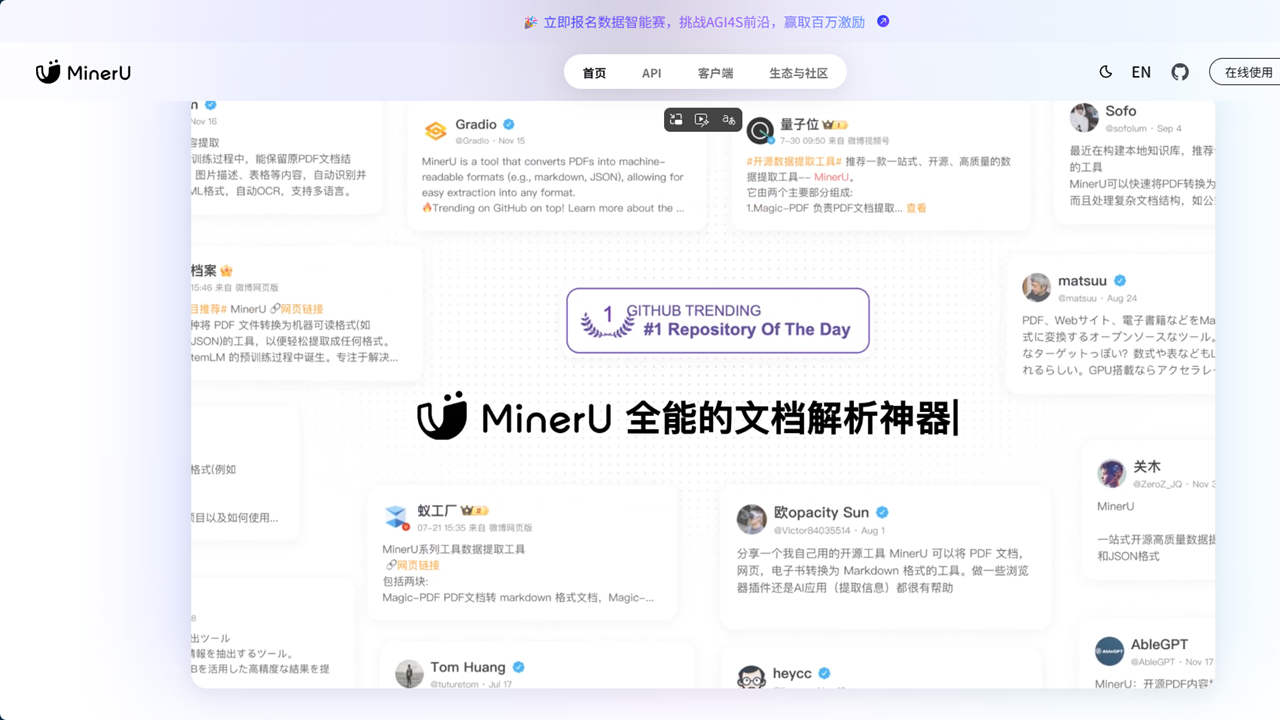Click the MinerU logo in the header
Viewport: 1280px width, 720px height.
pos(83,71)
